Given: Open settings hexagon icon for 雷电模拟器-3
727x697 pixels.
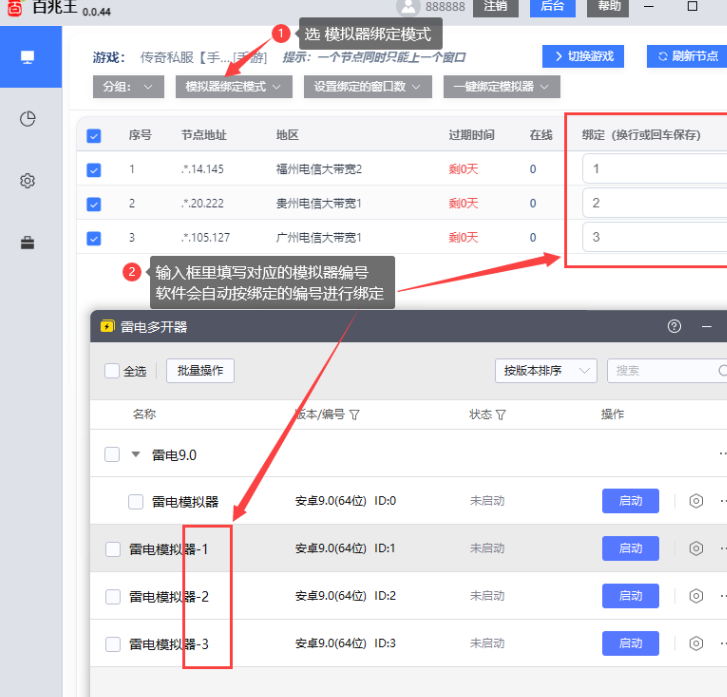Looking at the screenshot, I should (x=696, y=644).
